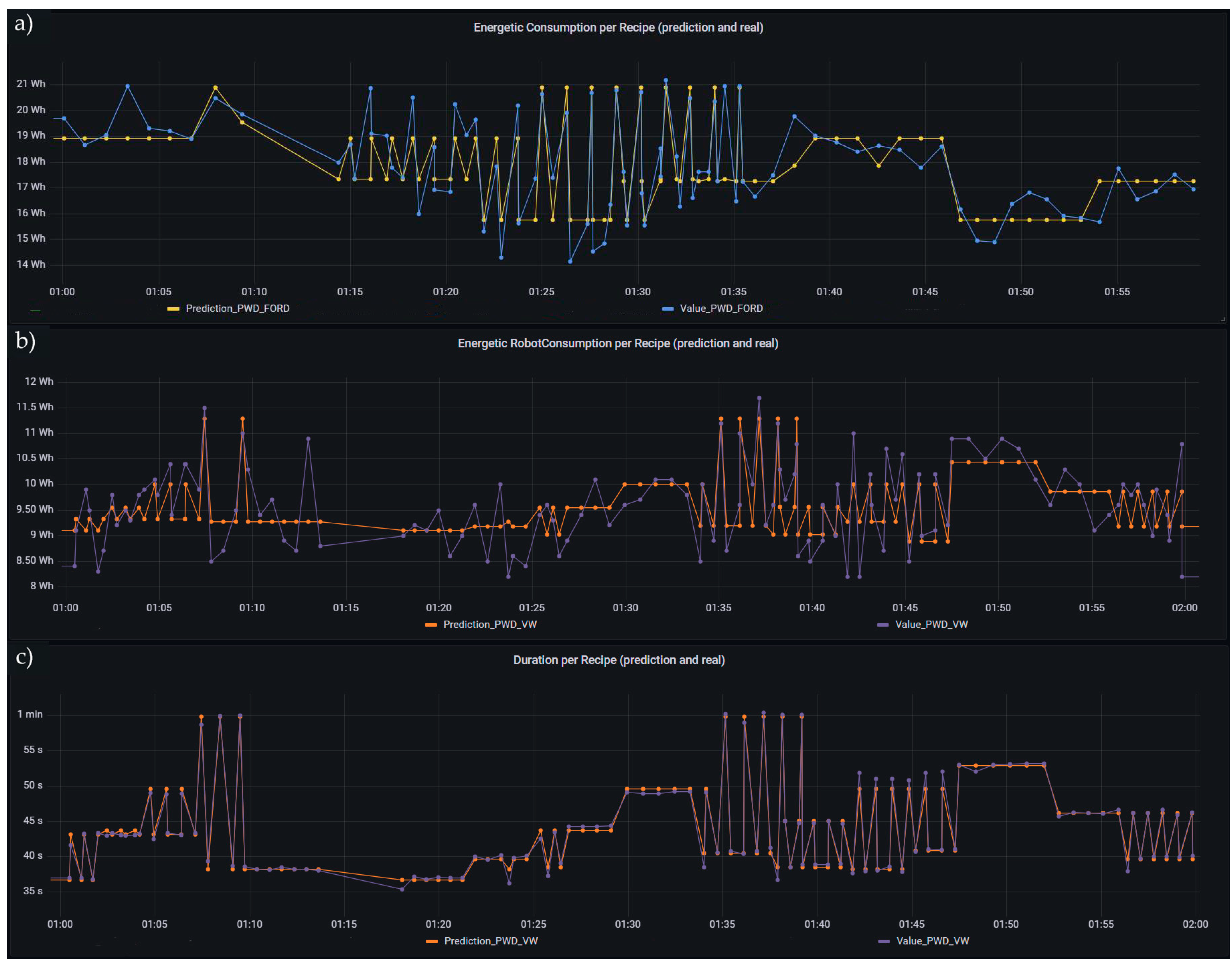1232x964 pixels.
Task: Toggle the Prediction_PWD_FORD series in the legend
Action: 238,308
